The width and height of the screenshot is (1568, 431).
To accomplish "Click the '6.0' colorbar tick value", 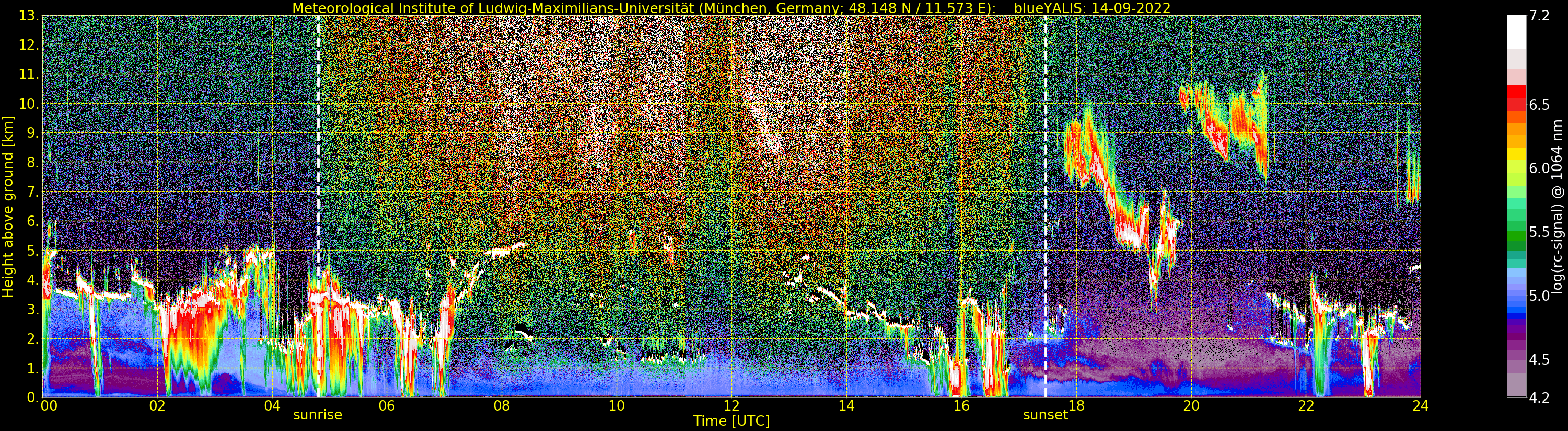I will tap(1539, 168).
